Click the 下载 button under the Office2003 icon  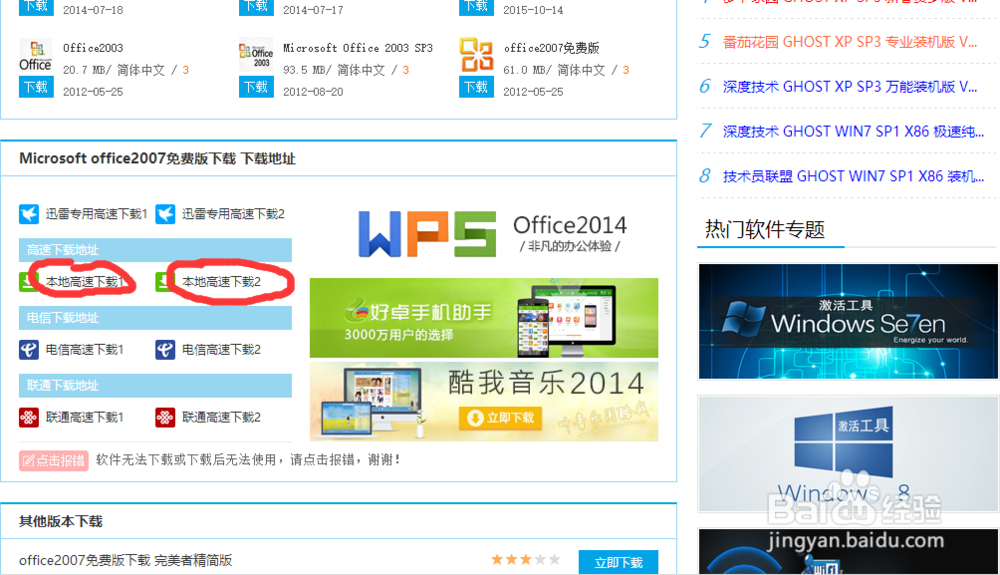coord(36,87)
